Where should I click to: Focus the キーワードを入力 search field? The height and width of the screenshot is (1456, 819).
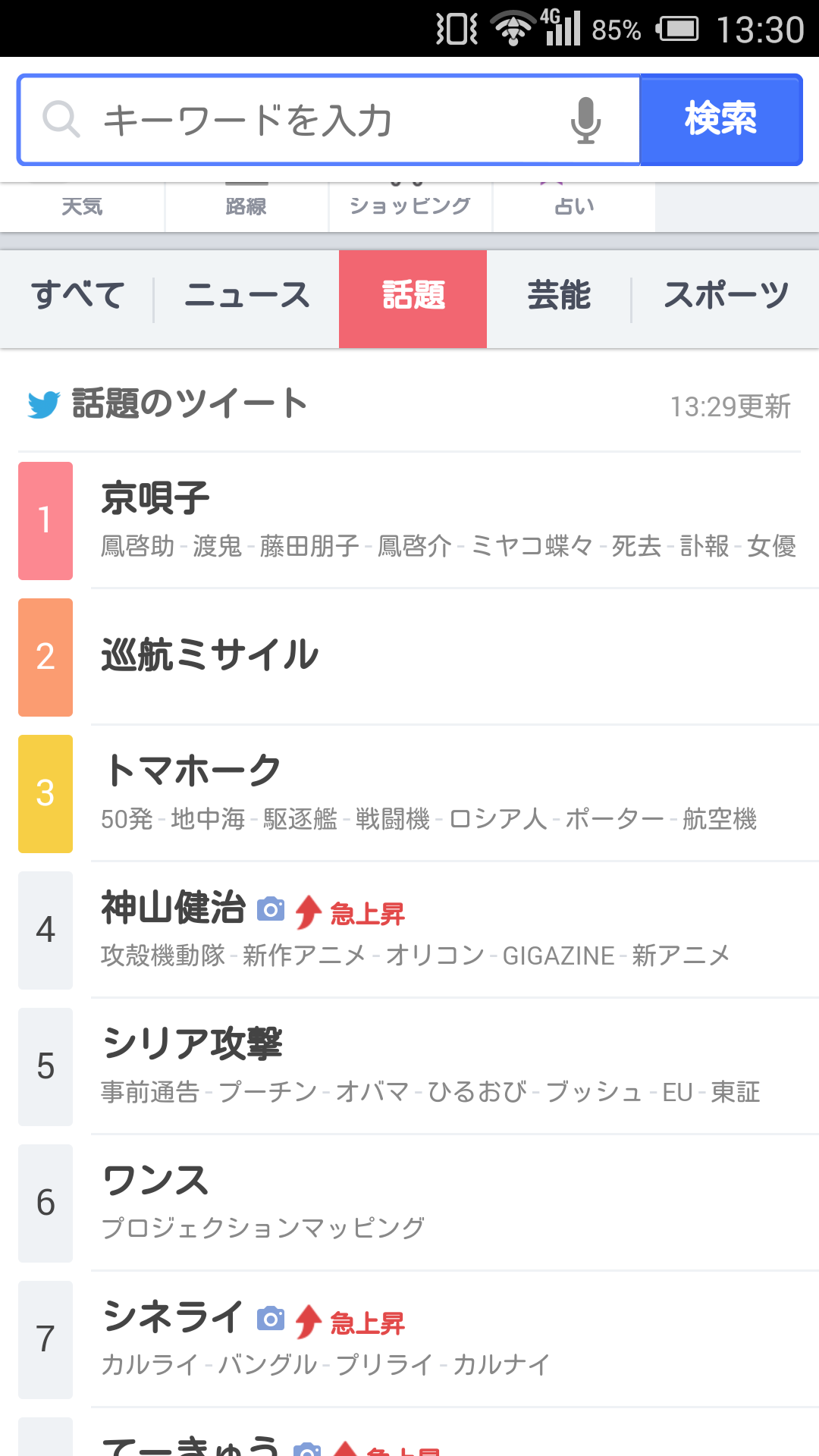(329, 120)
